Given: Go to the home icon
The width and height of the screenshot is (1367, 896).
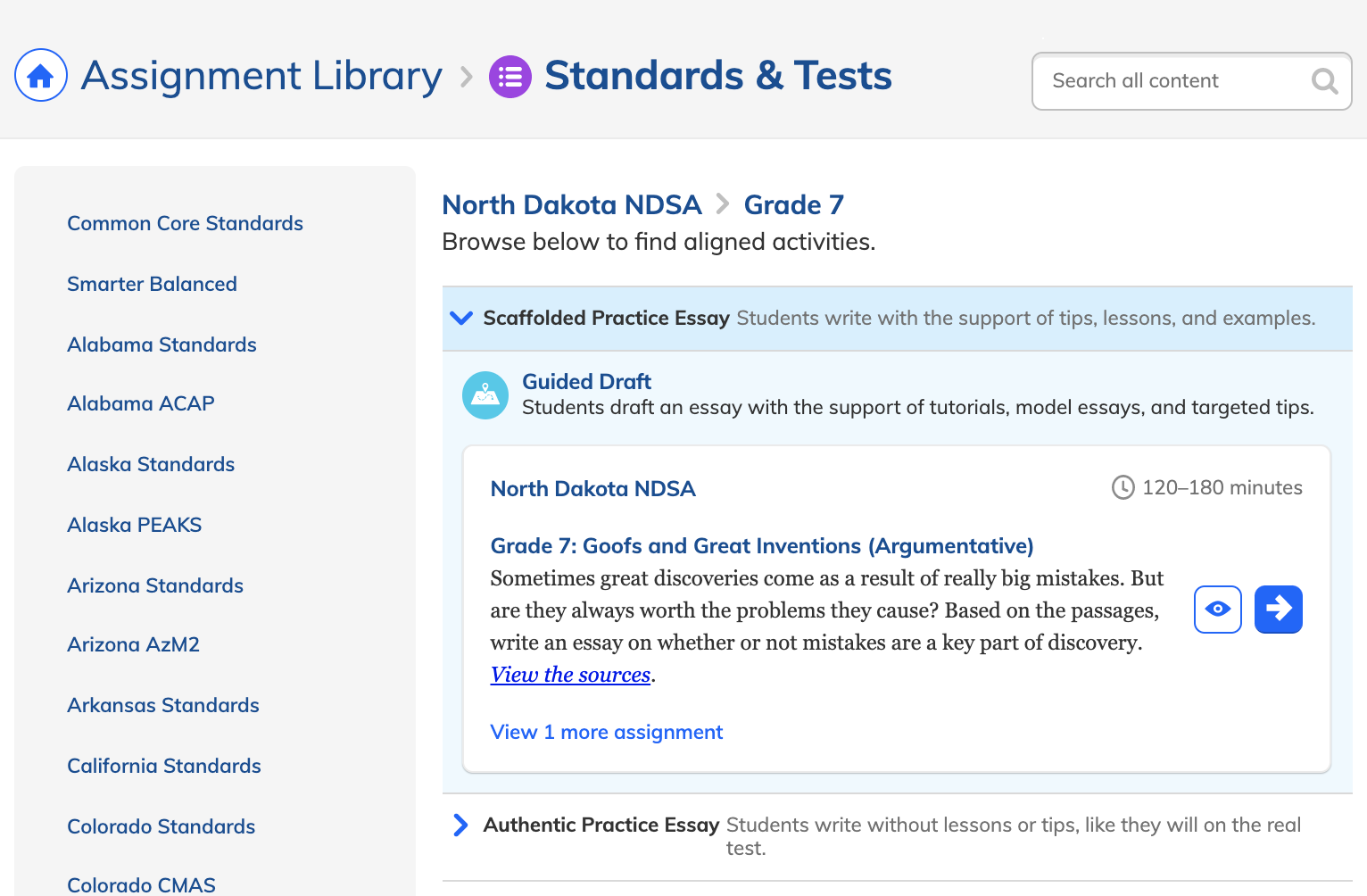Looking at the screenshot, I should pyautogui.click(x=41, y=75).
